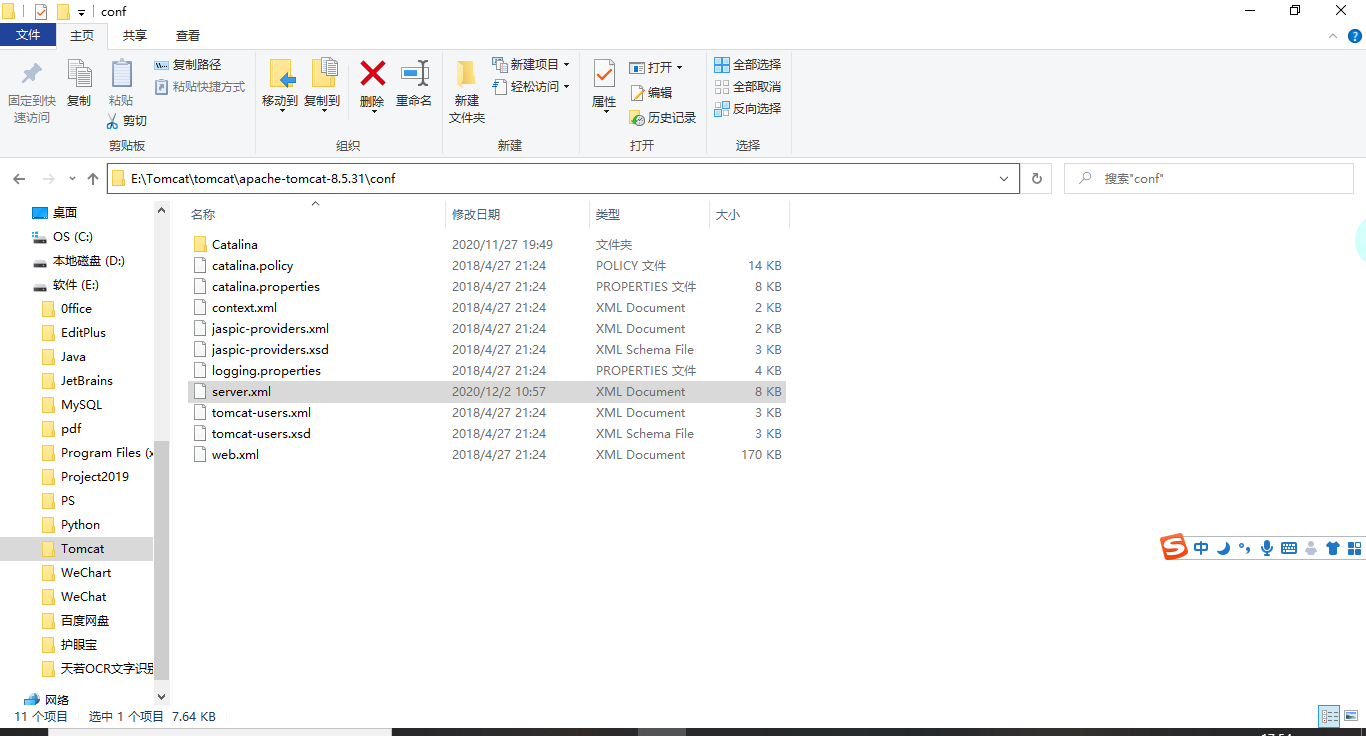
Task: Open the Python folder in navigation pane
Action: point(77,525)
